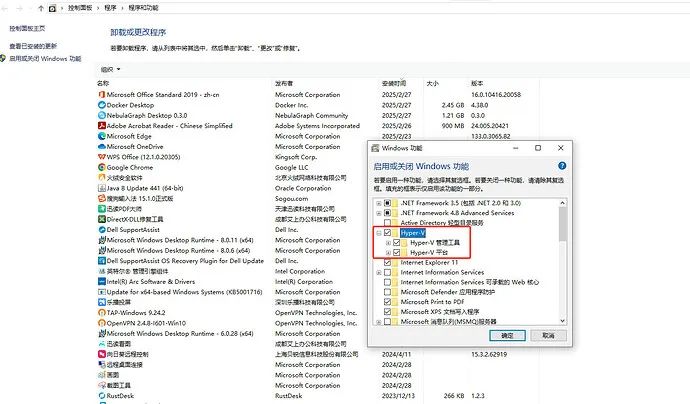Click the features list scrollbar thumb
This screenshot has width=690, height=404.
tap(562, 224)
